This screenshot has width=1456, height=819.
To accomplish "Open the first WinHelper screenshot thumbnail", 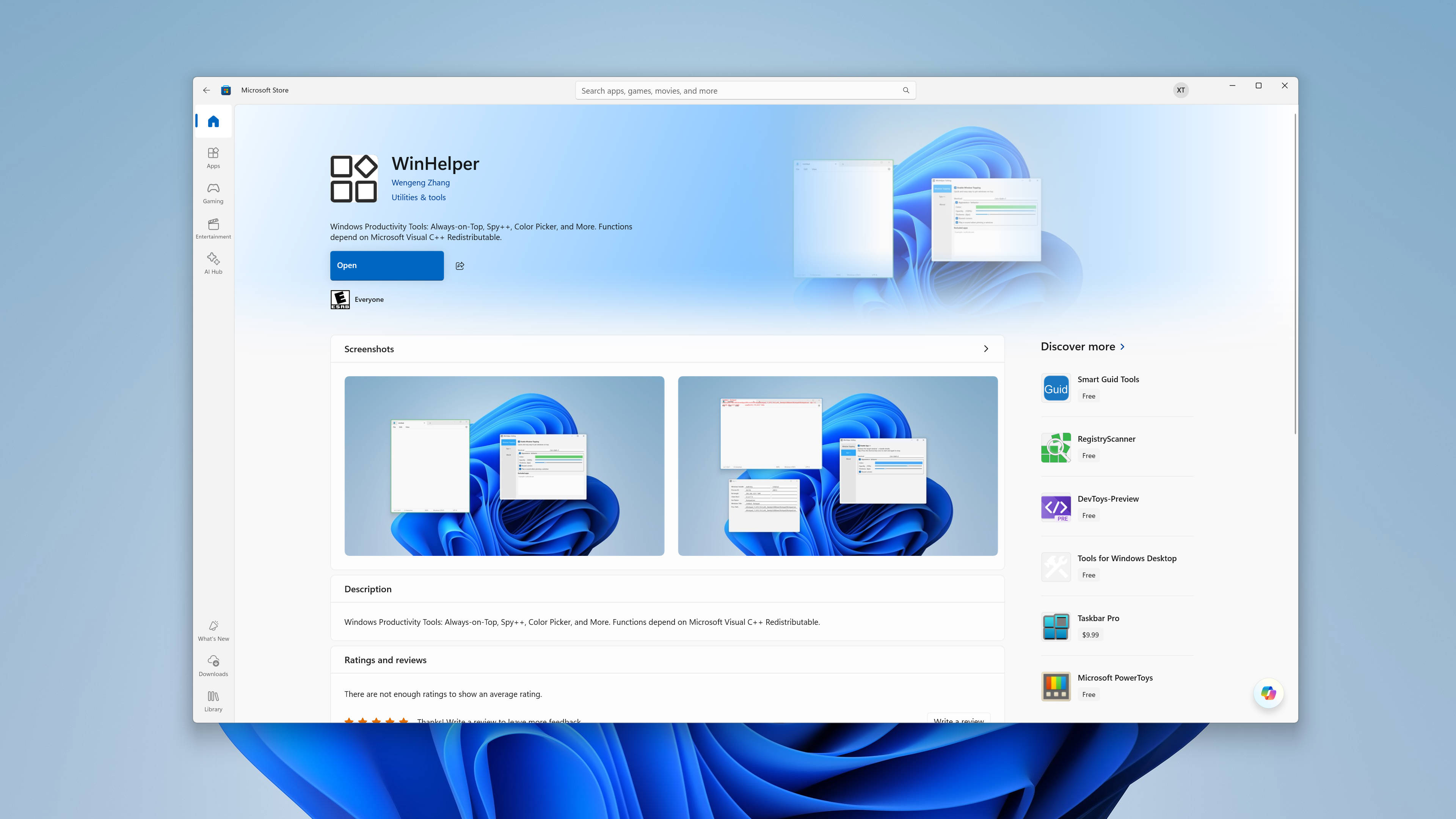I will (x=504, y=466).
